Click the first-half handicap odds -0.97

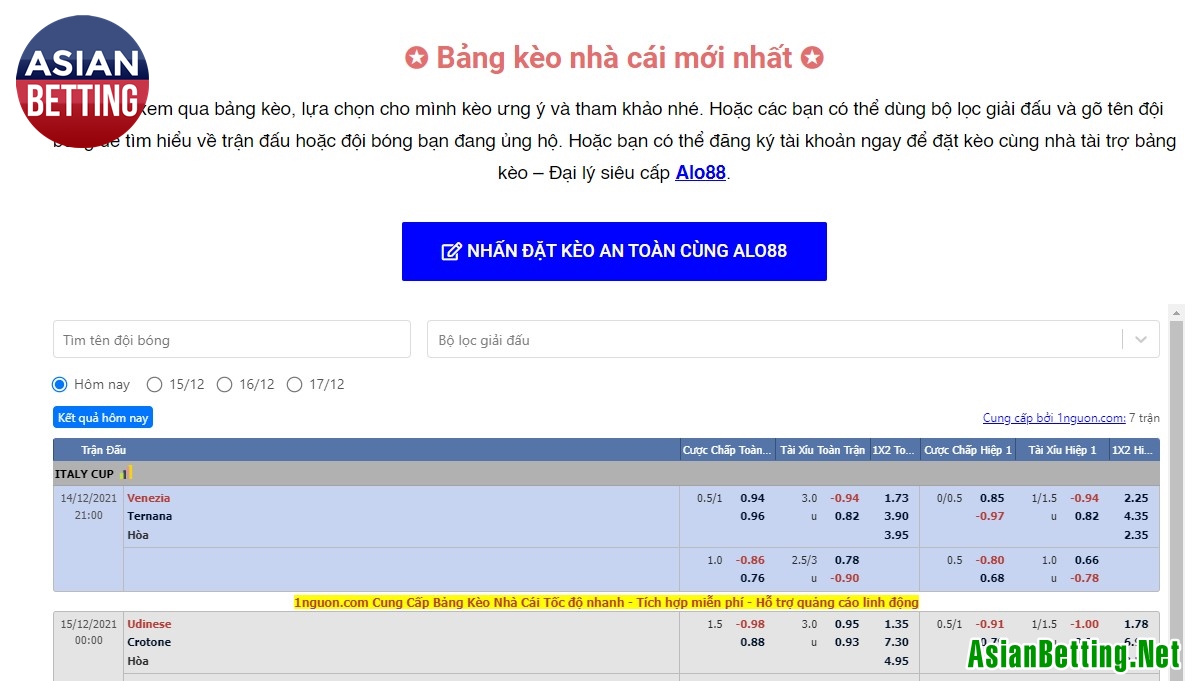tap(989, 516)
